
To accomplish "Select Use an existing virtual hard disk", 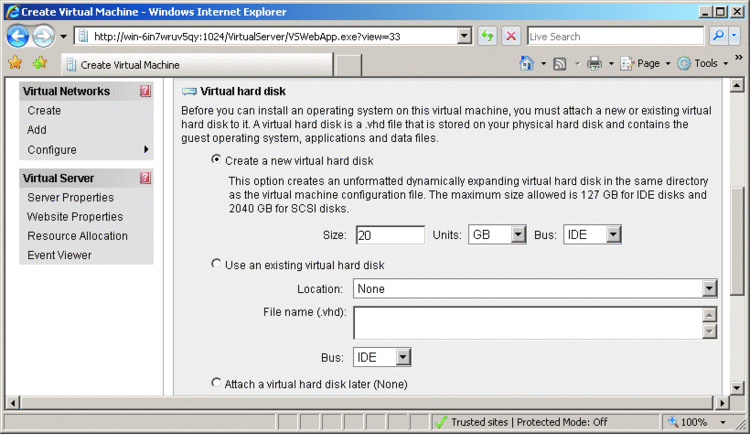I will pyautogui.click(x=216, y=264).
